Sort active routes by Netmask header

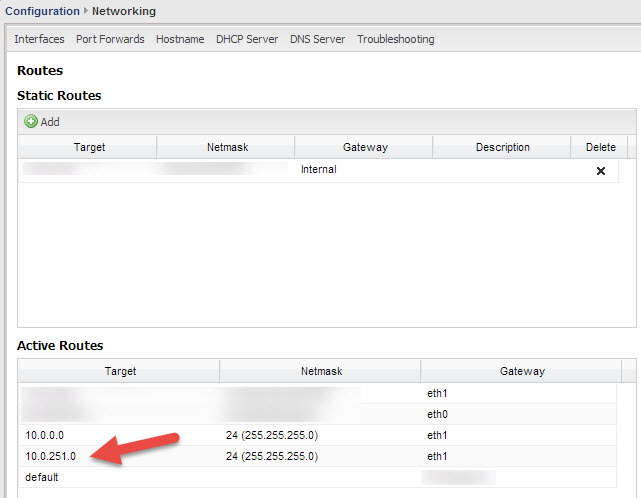(321, 371)
